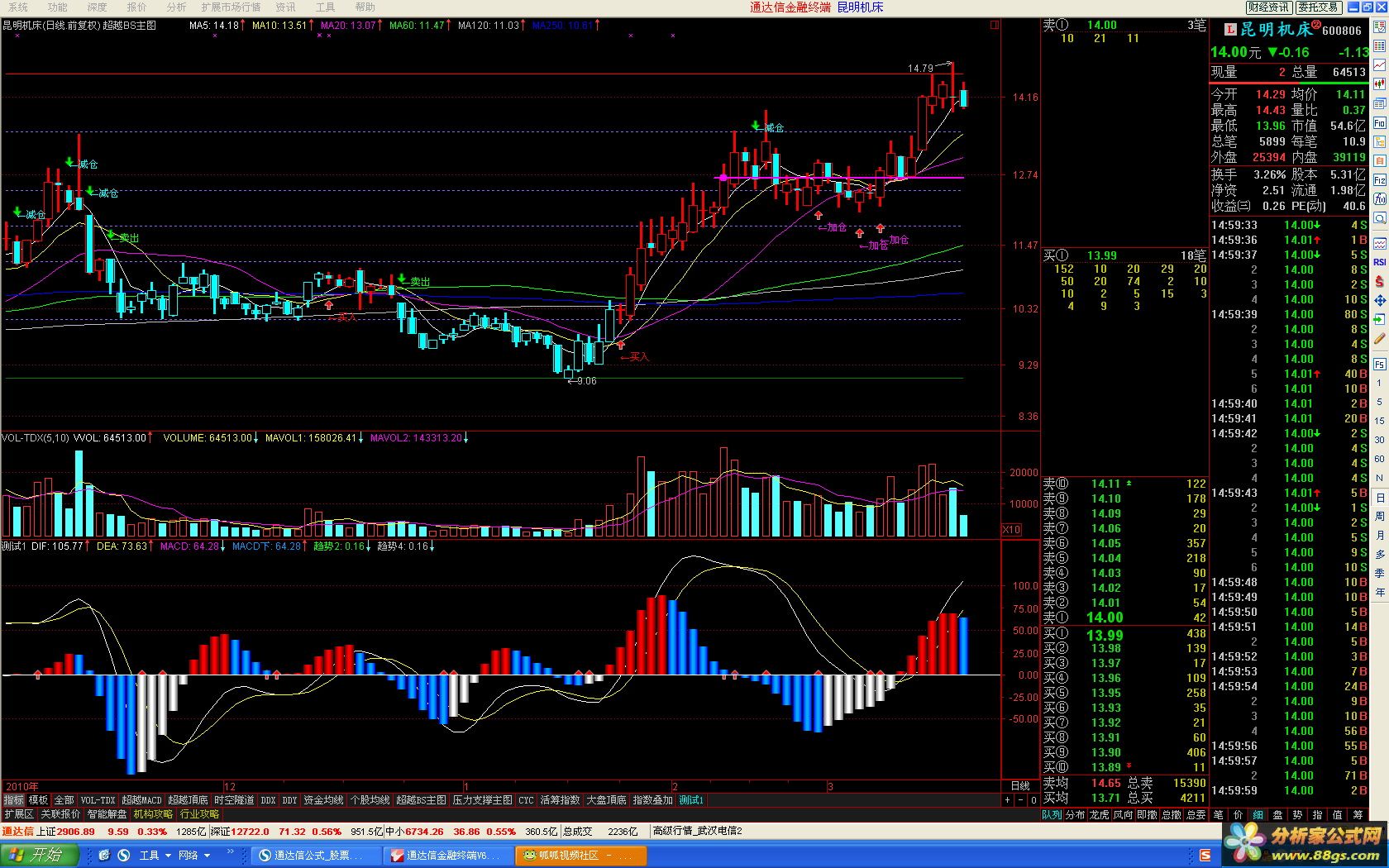The width and height of the screenshot is (1389, 868).
Task: Select the 时空隧道 indicator tab
Action: coord(234,800)
